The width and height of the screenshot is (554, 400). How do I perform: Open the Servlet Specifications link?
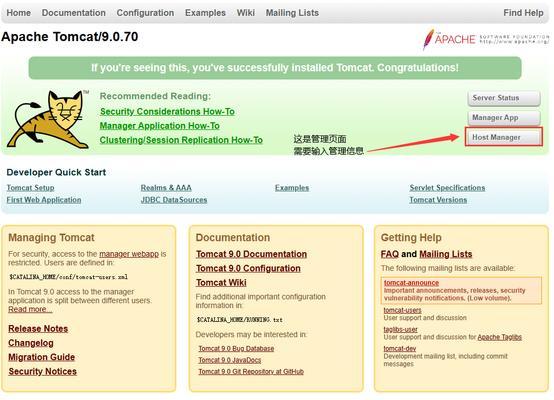tap(447, 188)
